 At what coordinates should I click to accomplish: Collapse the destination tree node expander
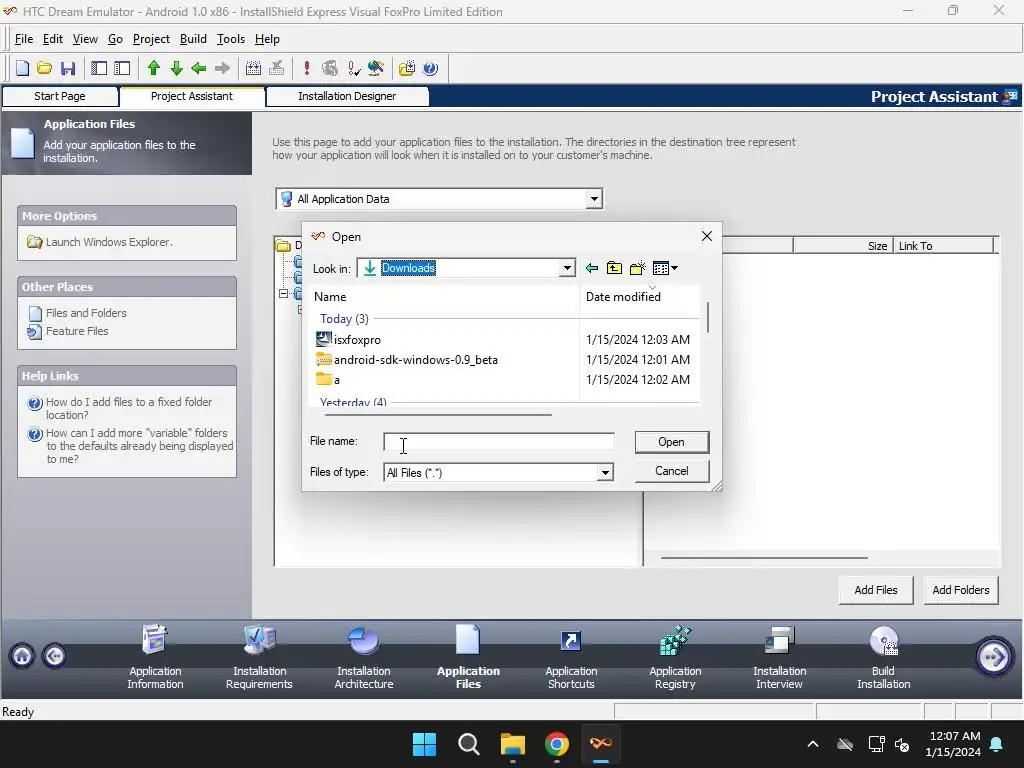point(283,294)
